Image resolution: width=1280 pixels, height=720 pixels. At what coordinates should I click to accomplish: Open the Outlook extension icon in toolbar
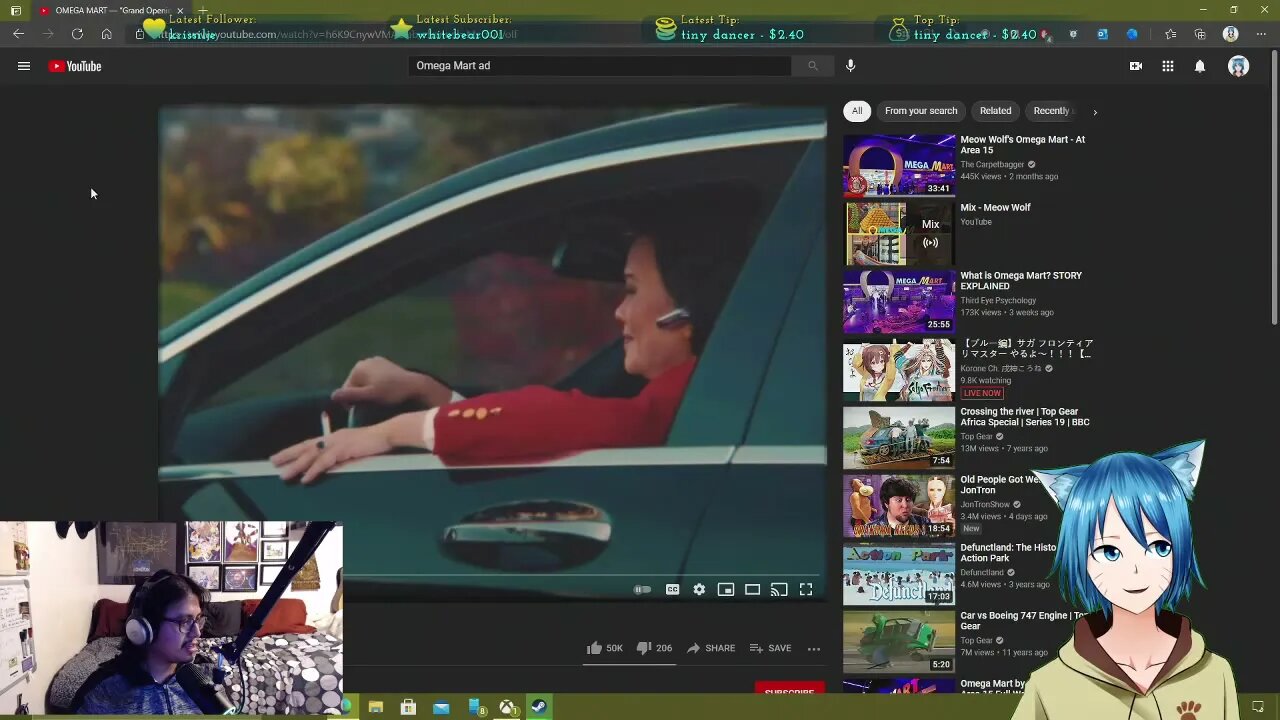point(1102,34)
